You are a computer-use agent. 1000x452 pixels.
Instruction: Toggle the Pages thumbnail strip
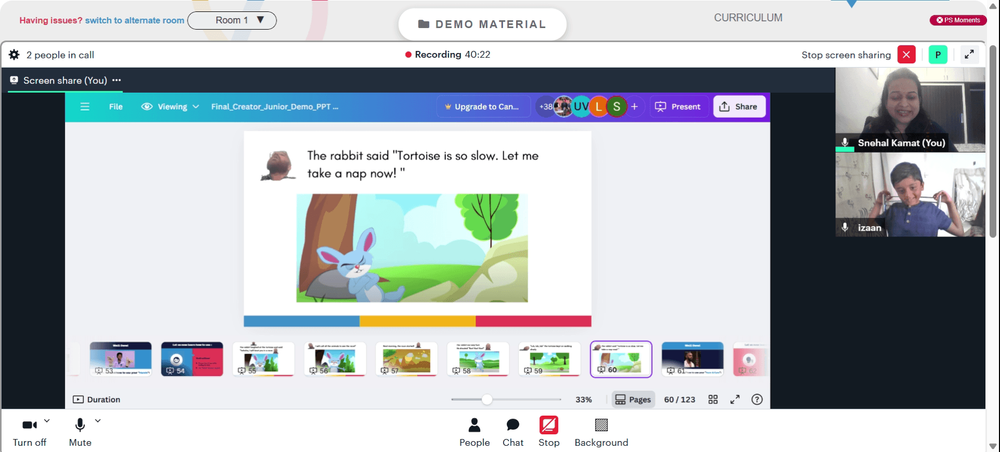click(633, 400)
